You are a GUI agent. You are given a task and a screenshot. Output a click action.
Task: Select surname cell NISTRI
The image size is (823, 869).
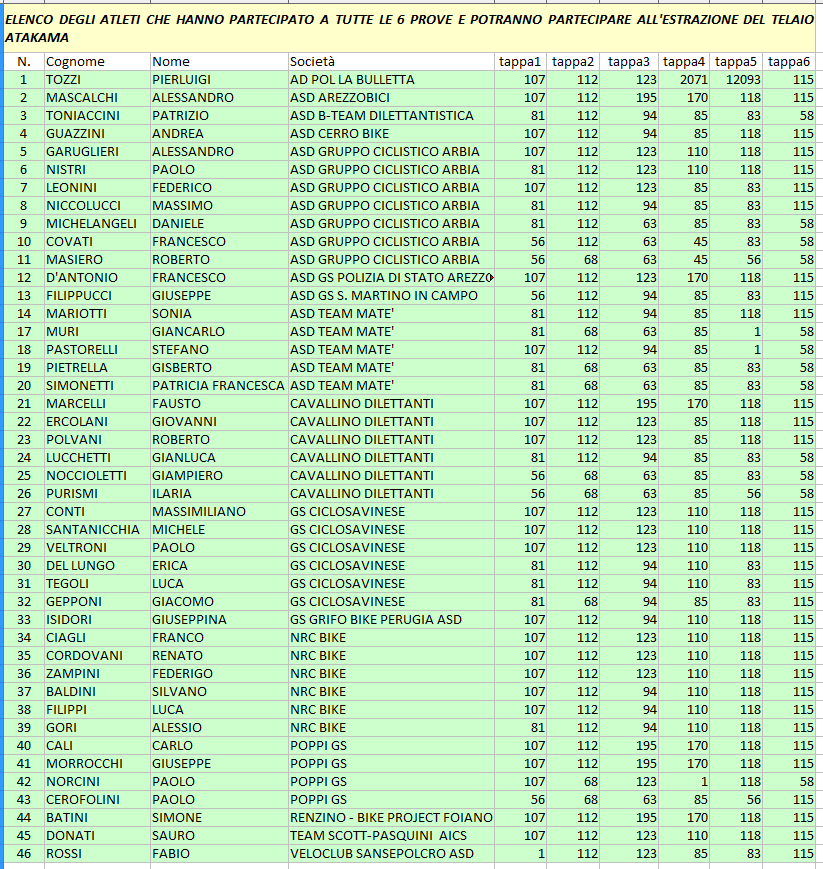click(97, 170)
